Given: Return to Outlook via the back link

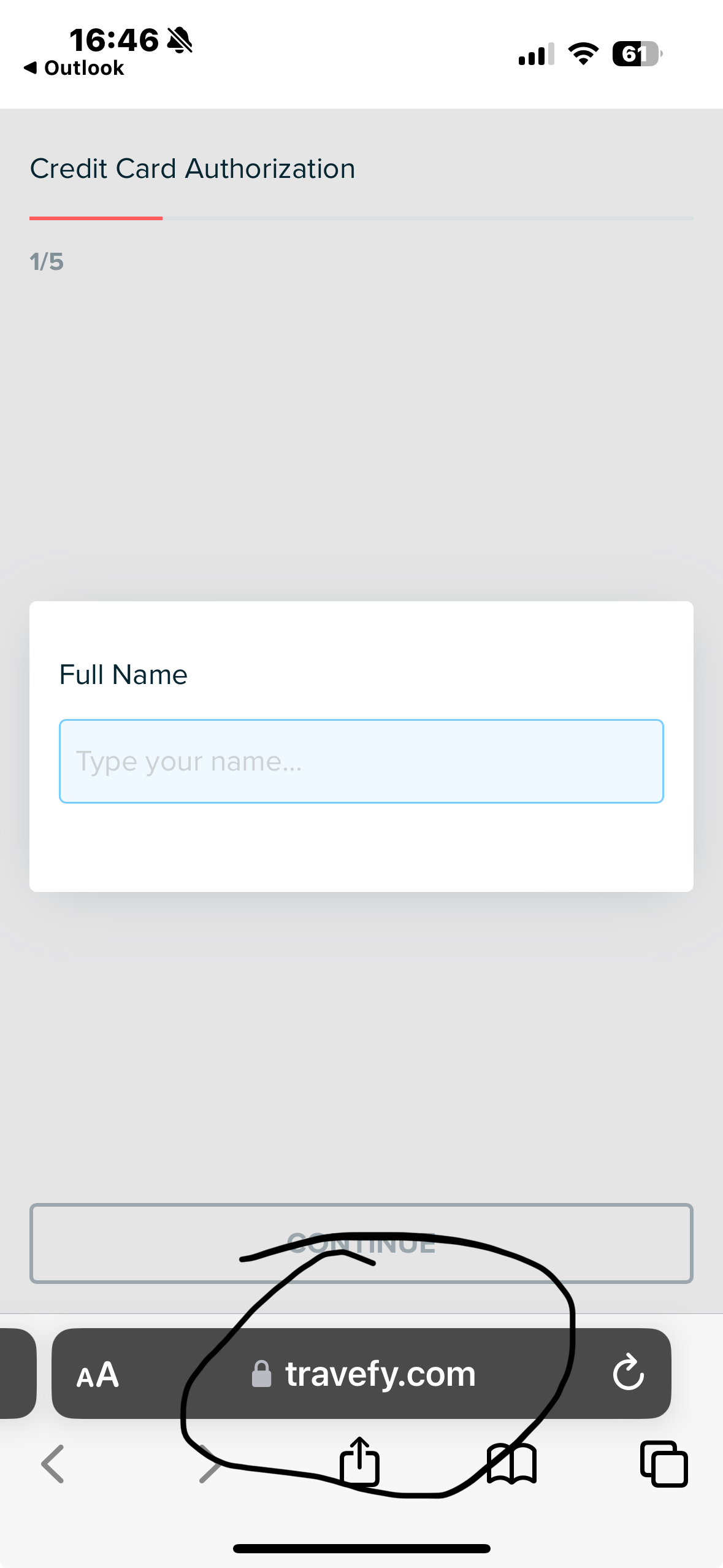Looking at the screenshot, I should coord(74,68).
